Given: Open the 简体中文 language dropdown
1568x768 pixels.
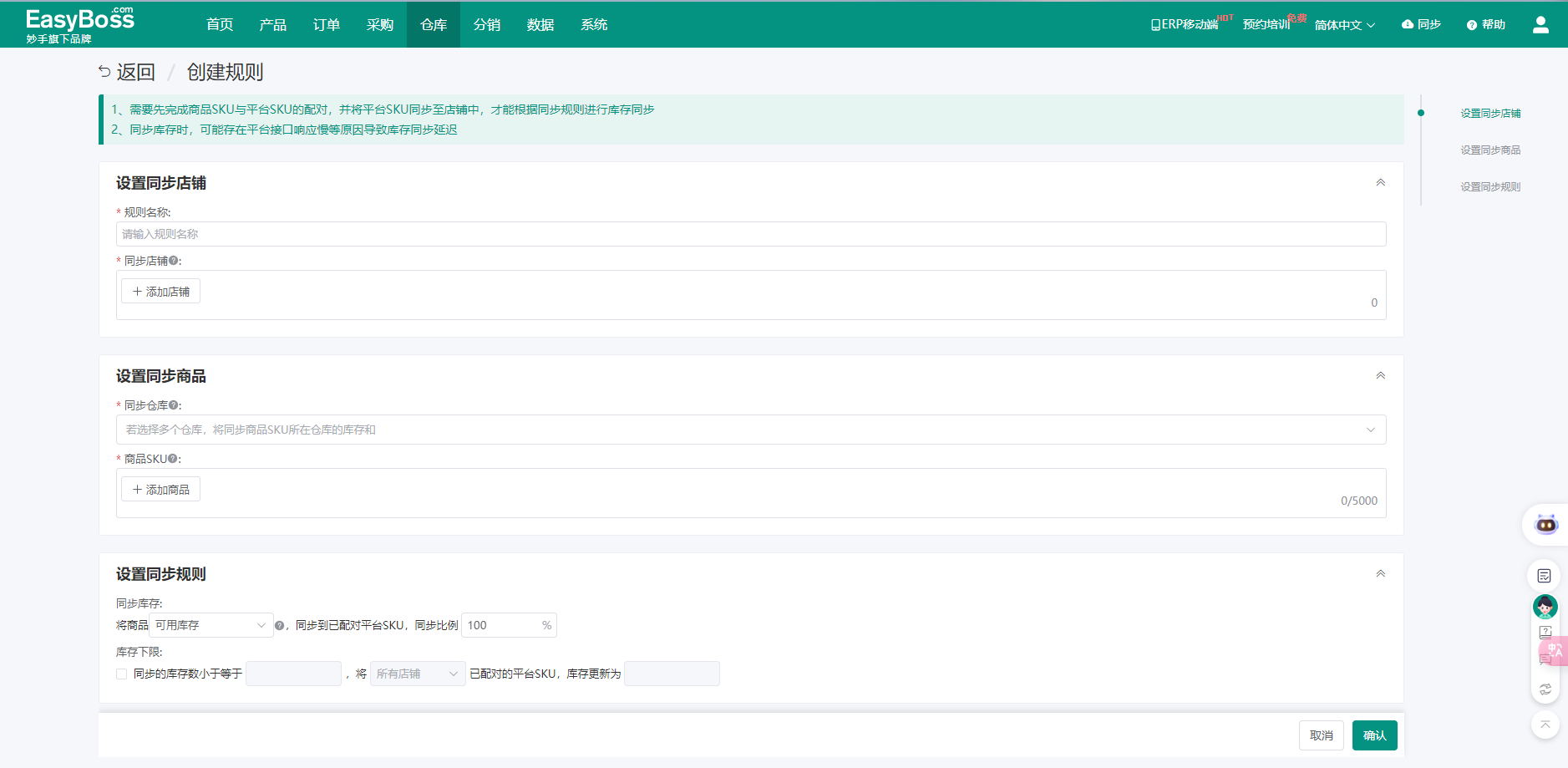Looking at the screenshot, I should [1345, 25].
